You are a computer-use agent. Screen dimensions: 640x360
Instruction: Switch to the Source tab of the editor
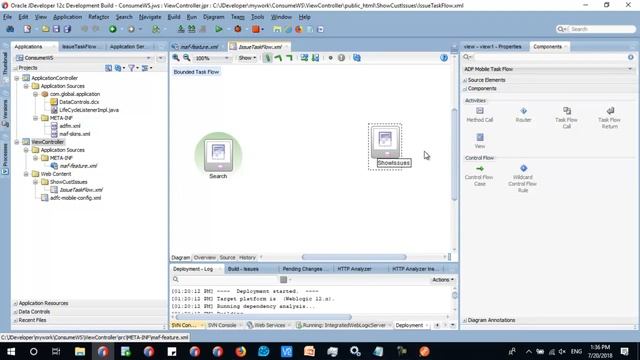tap(227, 258)
